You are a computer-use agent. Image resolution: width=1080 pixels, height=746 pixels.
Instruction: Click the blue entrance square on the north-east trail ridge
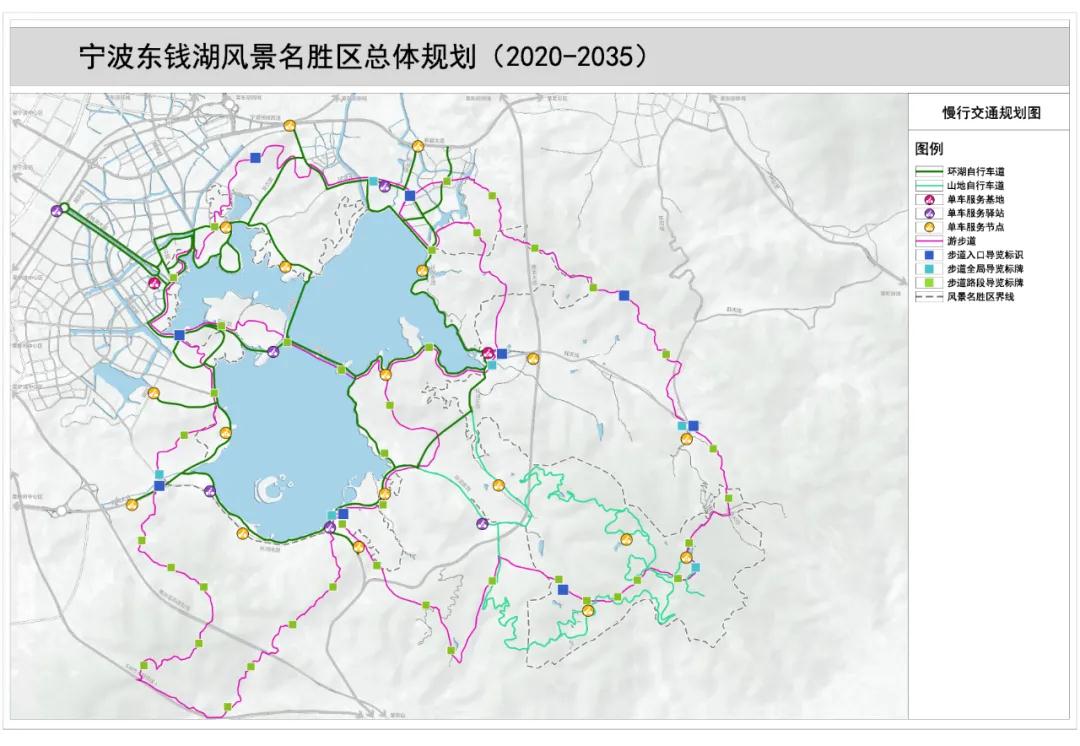pyautogui.click(x=624, y=296)
